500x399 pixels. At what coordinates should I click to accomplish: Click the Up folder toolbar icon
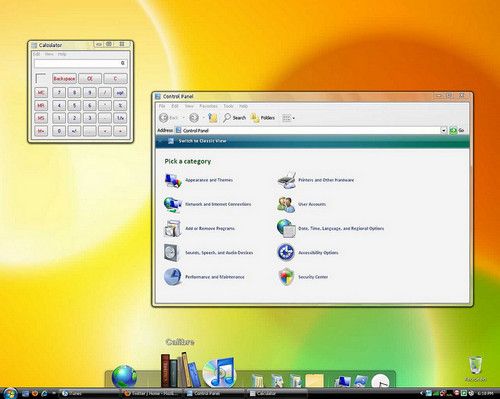coord(213,118)
